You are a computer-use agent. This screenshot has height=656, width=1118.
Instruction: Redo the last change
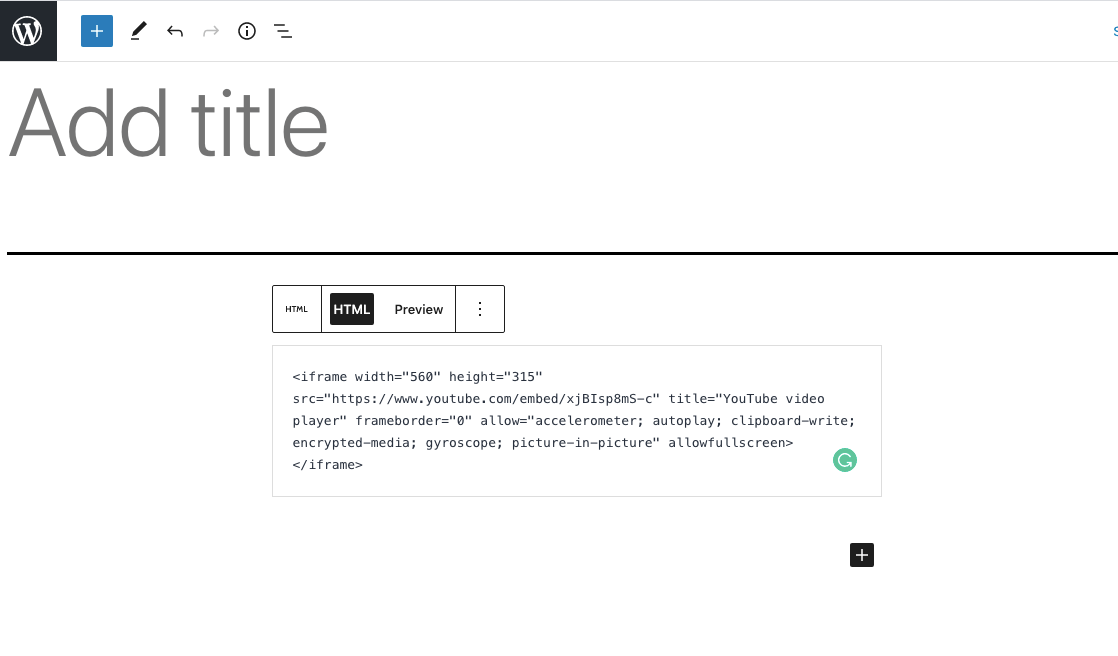pyautogui.click(x=210, y=31)
